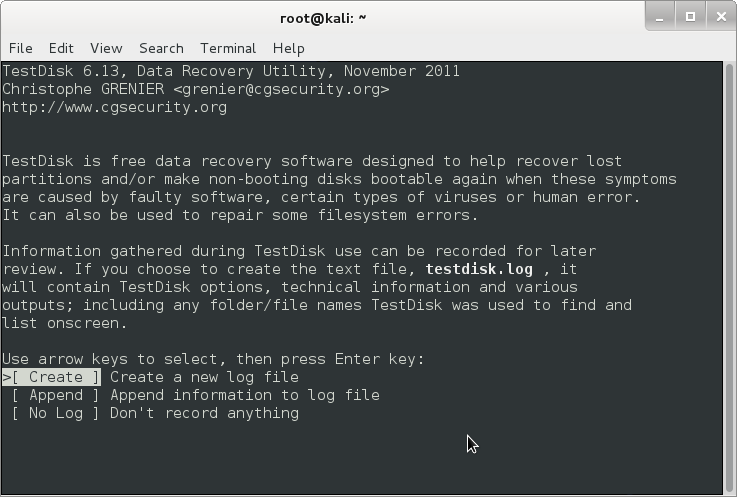Click the root@kali window title bar
This screenshot has width=737, height=497.
323,18
